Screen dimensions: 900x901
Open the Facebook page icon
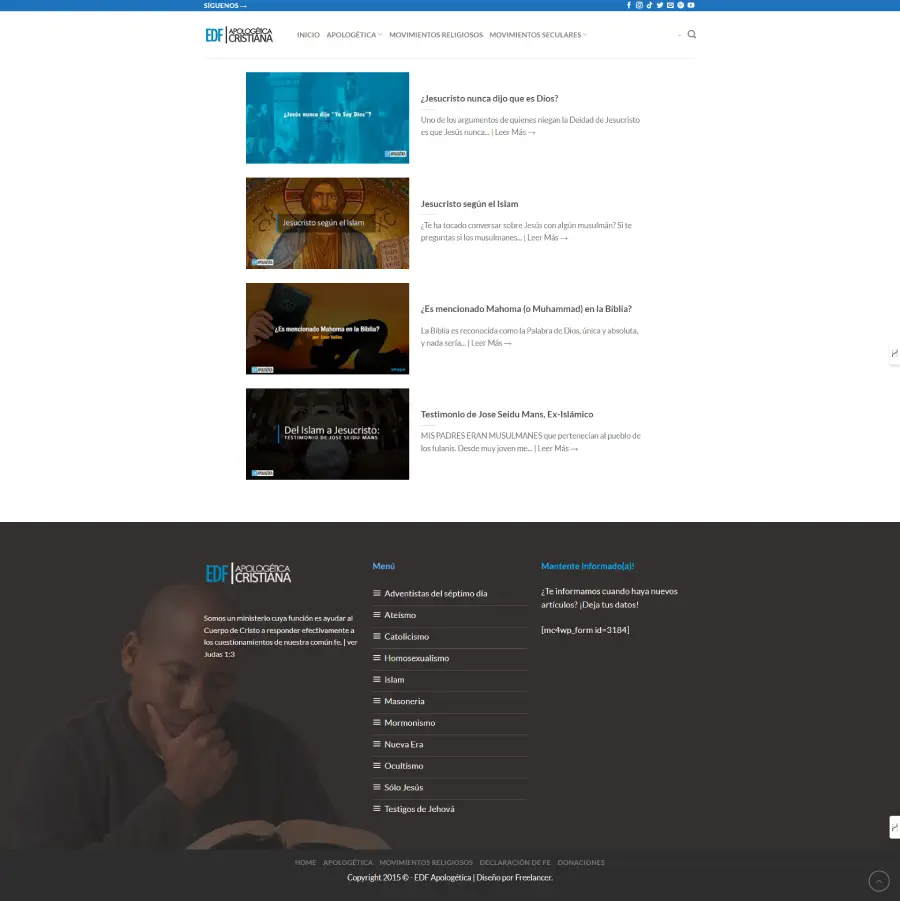[x=629, y=5]
